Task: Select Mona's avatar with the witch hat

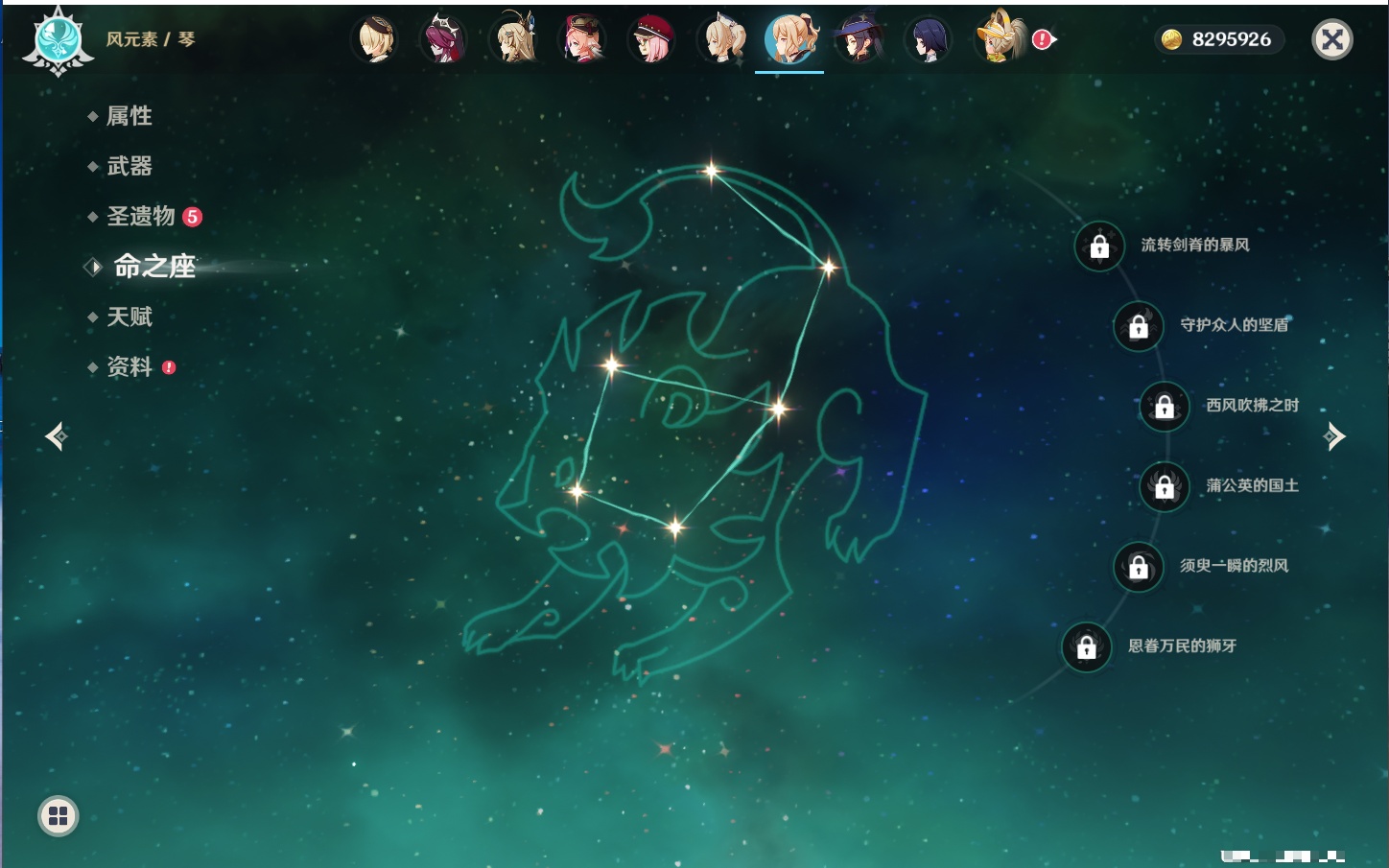Action: point(859,40)
